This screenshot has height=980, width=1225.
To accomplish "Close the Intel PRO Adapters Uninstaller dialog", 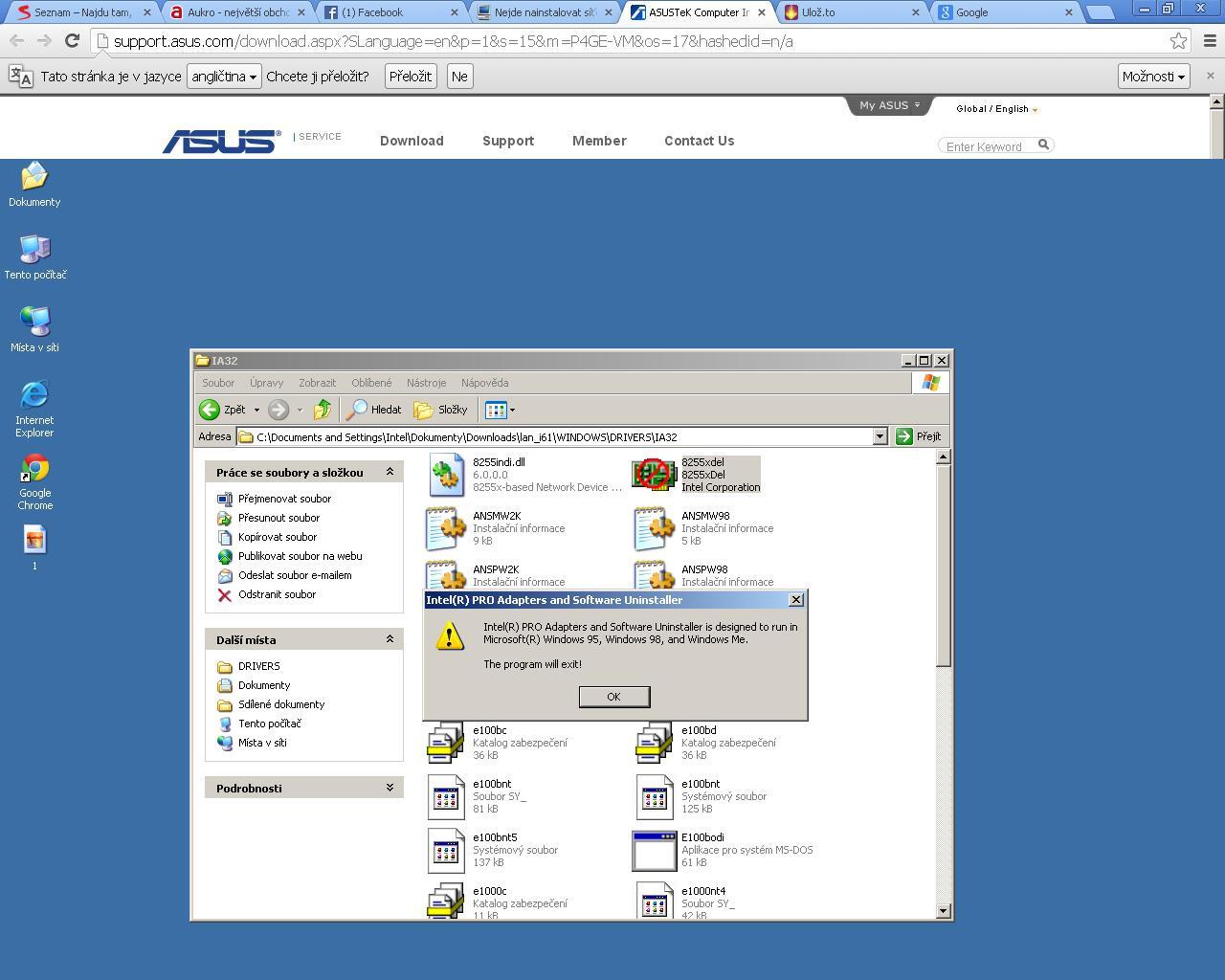I will [795, 600].
